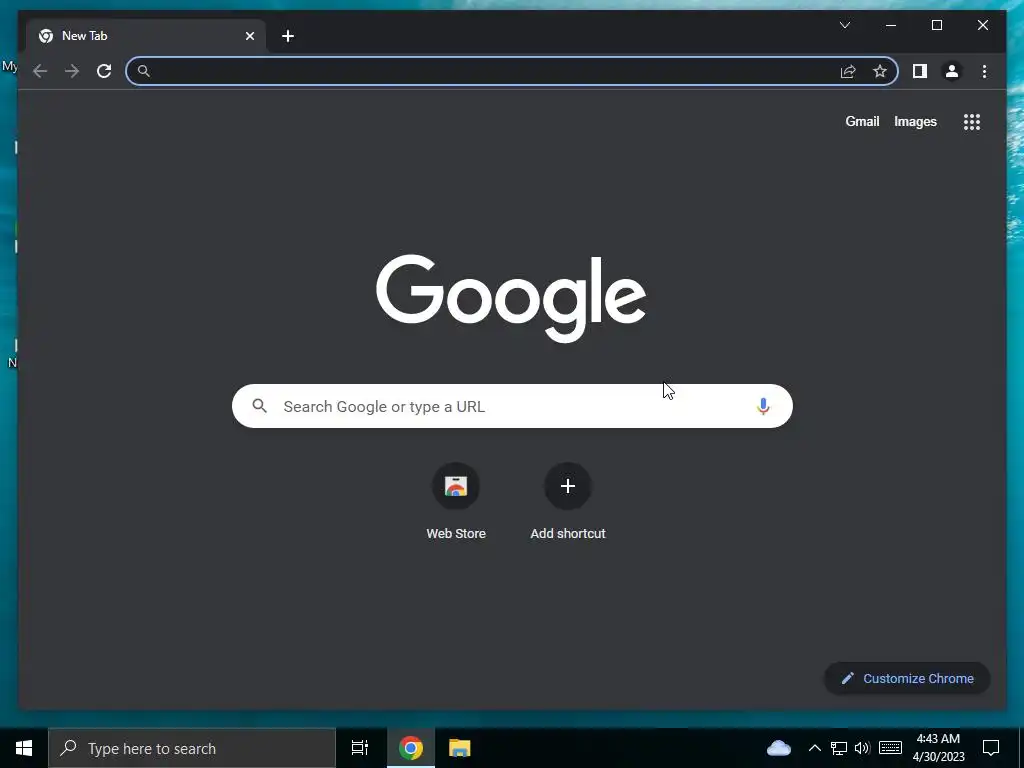Screen dimensions: 1024x768
Task: Click the search magnifier in the address bar
Action: [x=144, y=71]
